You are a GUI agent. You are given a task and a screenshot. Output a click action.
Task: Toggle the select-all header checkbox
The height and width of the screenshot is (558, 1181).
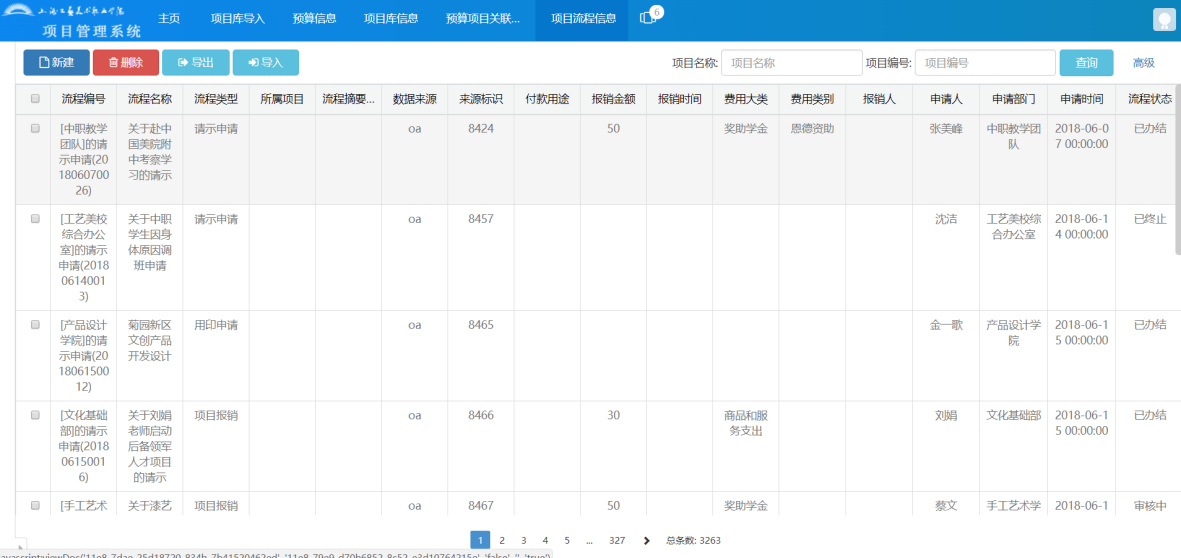click(x=35, y=98)
